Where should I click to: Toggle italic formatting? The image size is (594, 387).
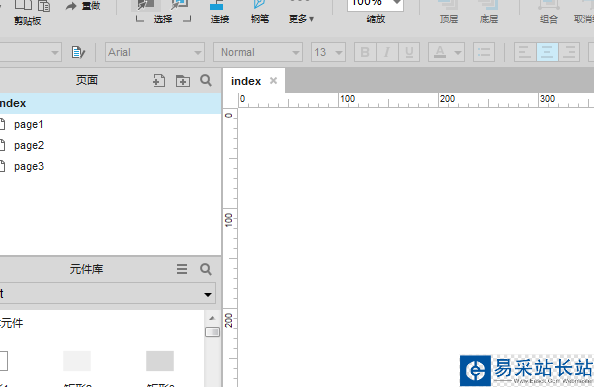coord(387,52)
